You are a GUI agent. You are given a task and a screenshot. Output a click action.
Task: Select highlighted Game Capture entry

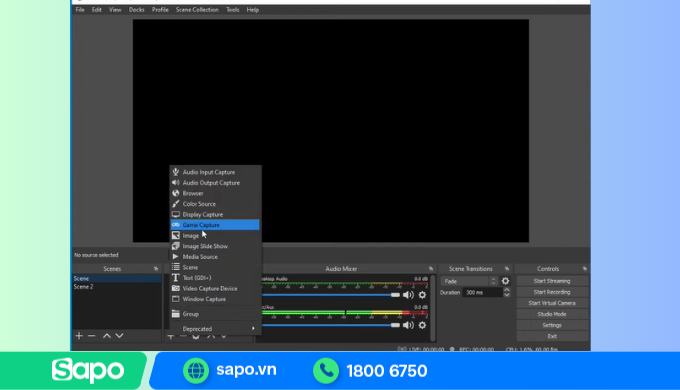(215, 225)
